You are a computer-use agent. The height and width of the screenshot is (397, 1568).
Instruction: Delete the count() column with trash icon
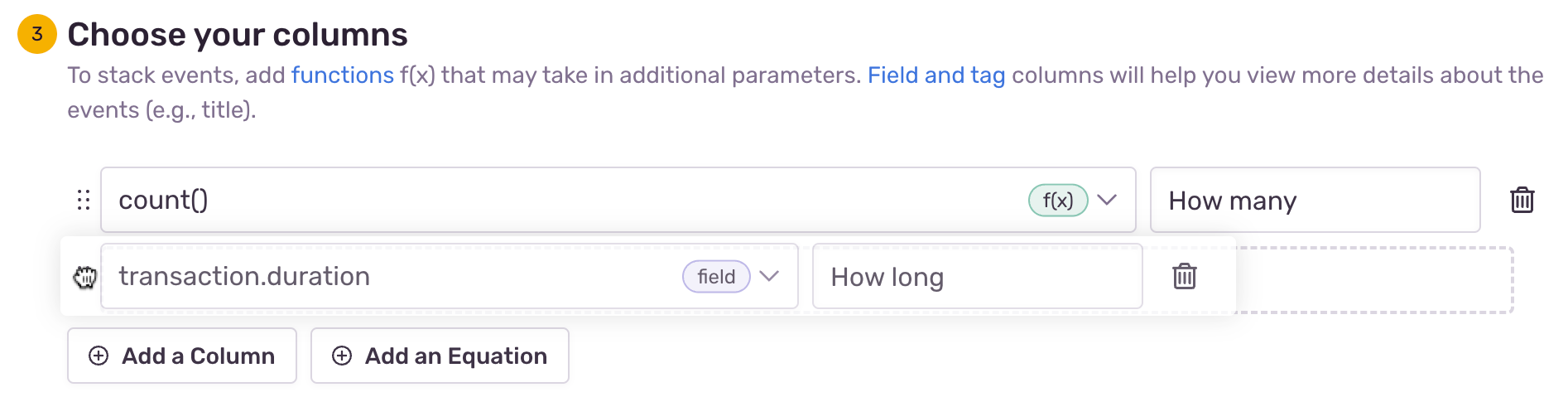coord(1522,200)
